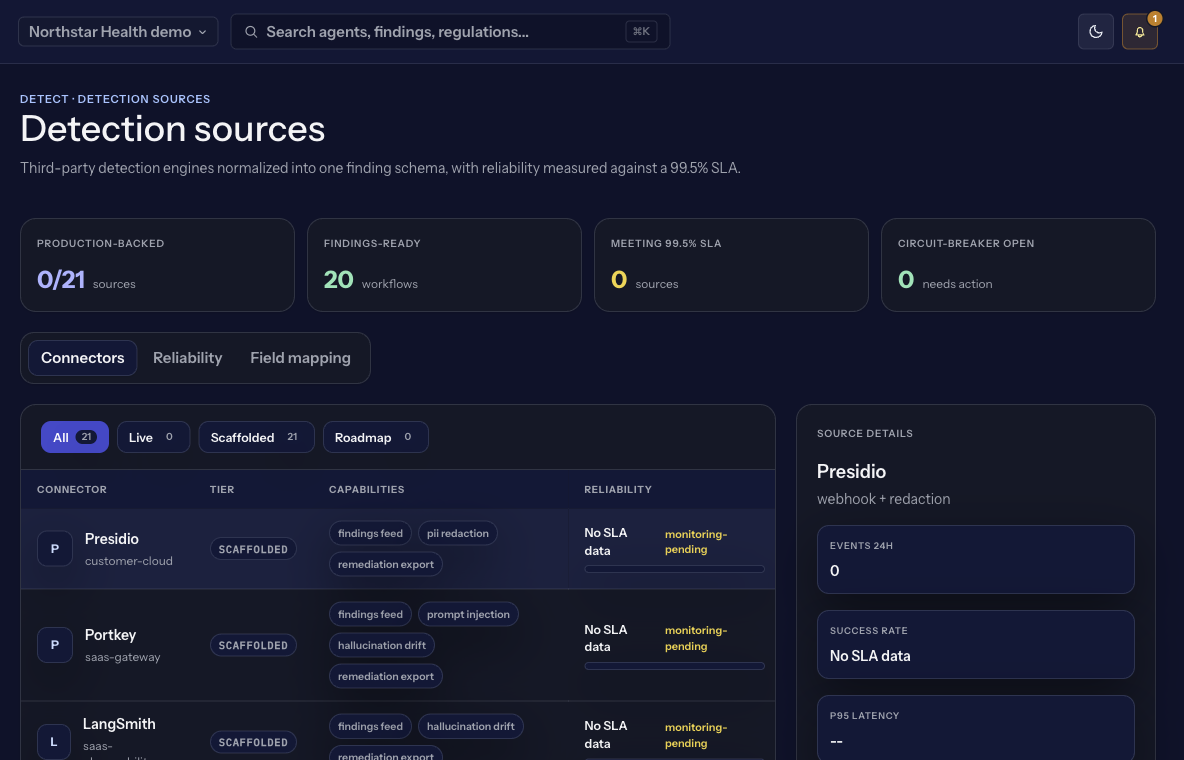Click the Portkey avatar letter P
The height and width of the screenshot is (760, 1184).
[x=54, y=645]
